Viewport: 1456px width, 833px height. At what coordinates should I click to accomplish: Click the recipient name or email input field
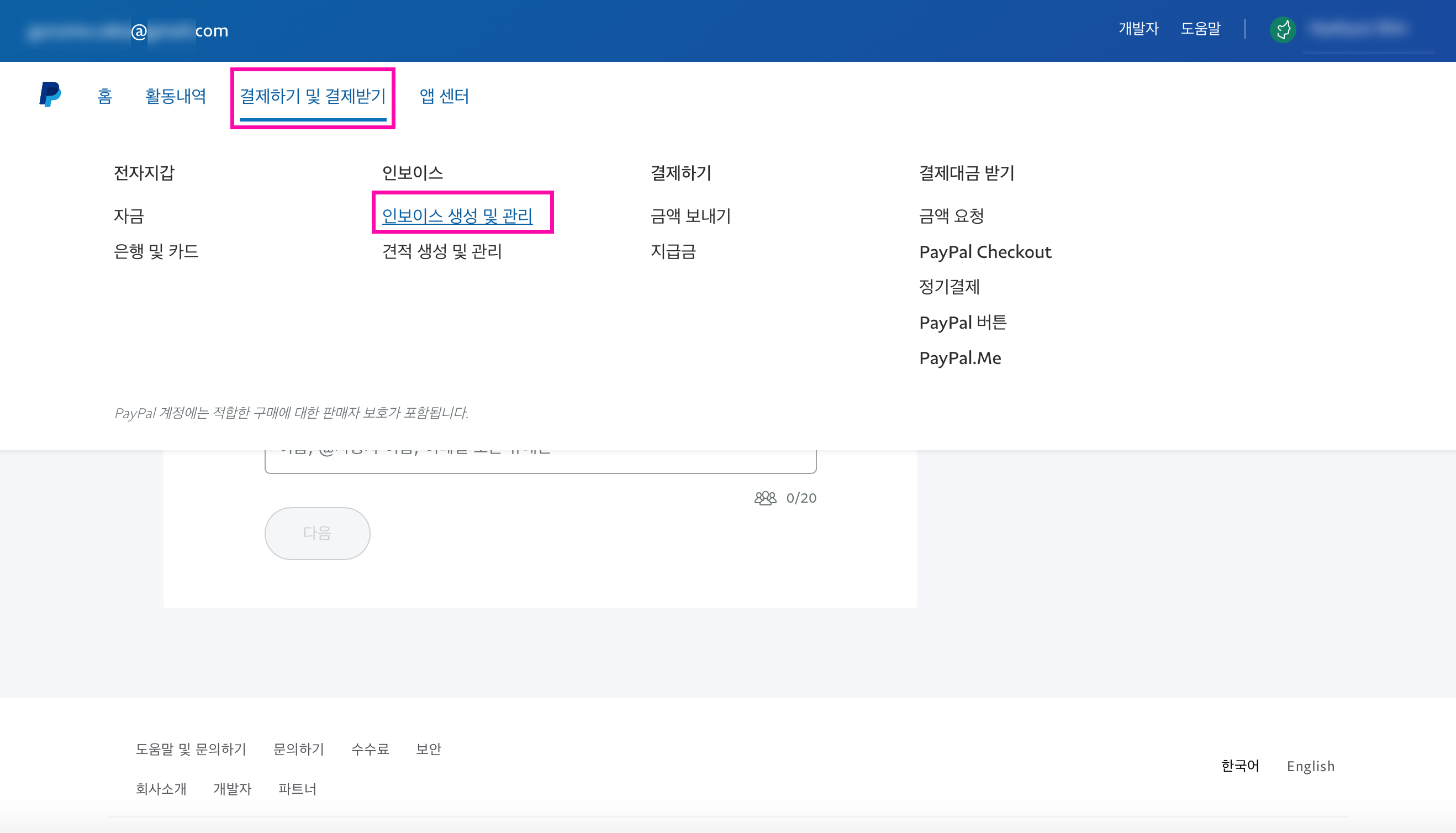tap(541, 461)
